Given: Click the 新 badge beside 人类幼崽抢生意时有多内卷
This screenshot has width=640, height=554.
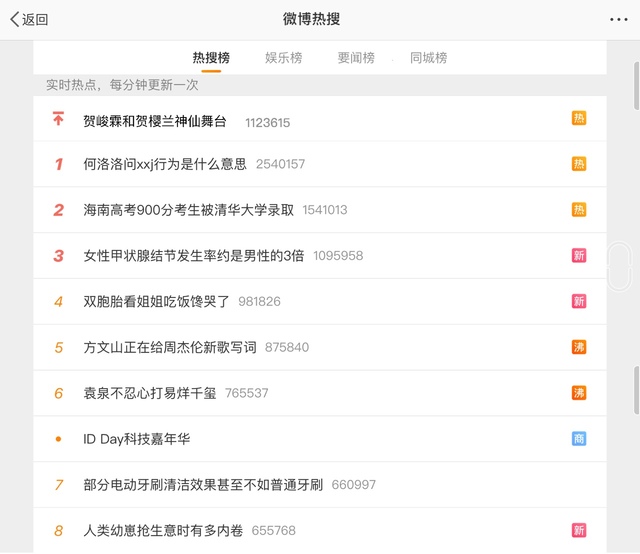Looking at the screenshot, I should point(579,530).
